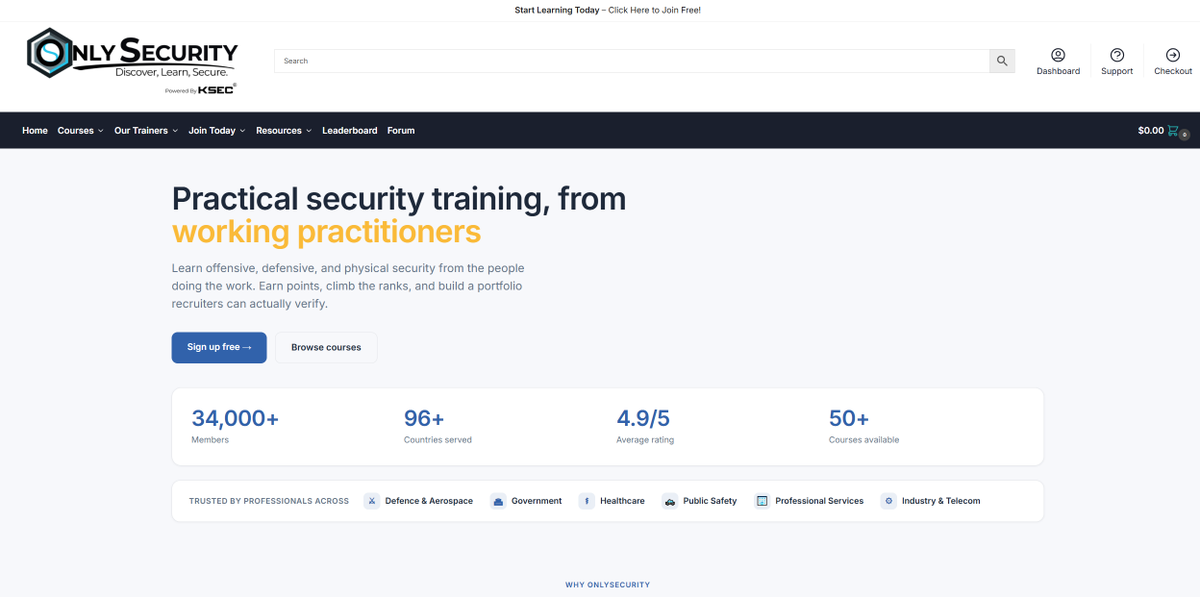1200x597 pixels.
Task: Expand the Resources dropdown menu
Action: tap(284, 131)
